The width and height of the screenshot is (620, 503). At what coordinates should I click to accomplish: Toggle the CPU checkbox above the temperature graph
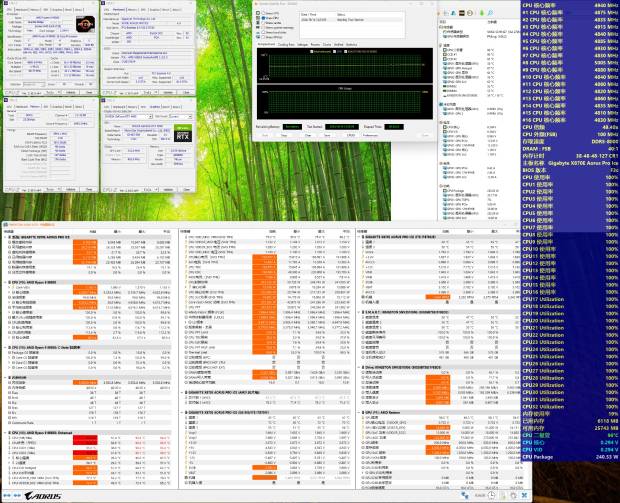[x=335, y=51]
